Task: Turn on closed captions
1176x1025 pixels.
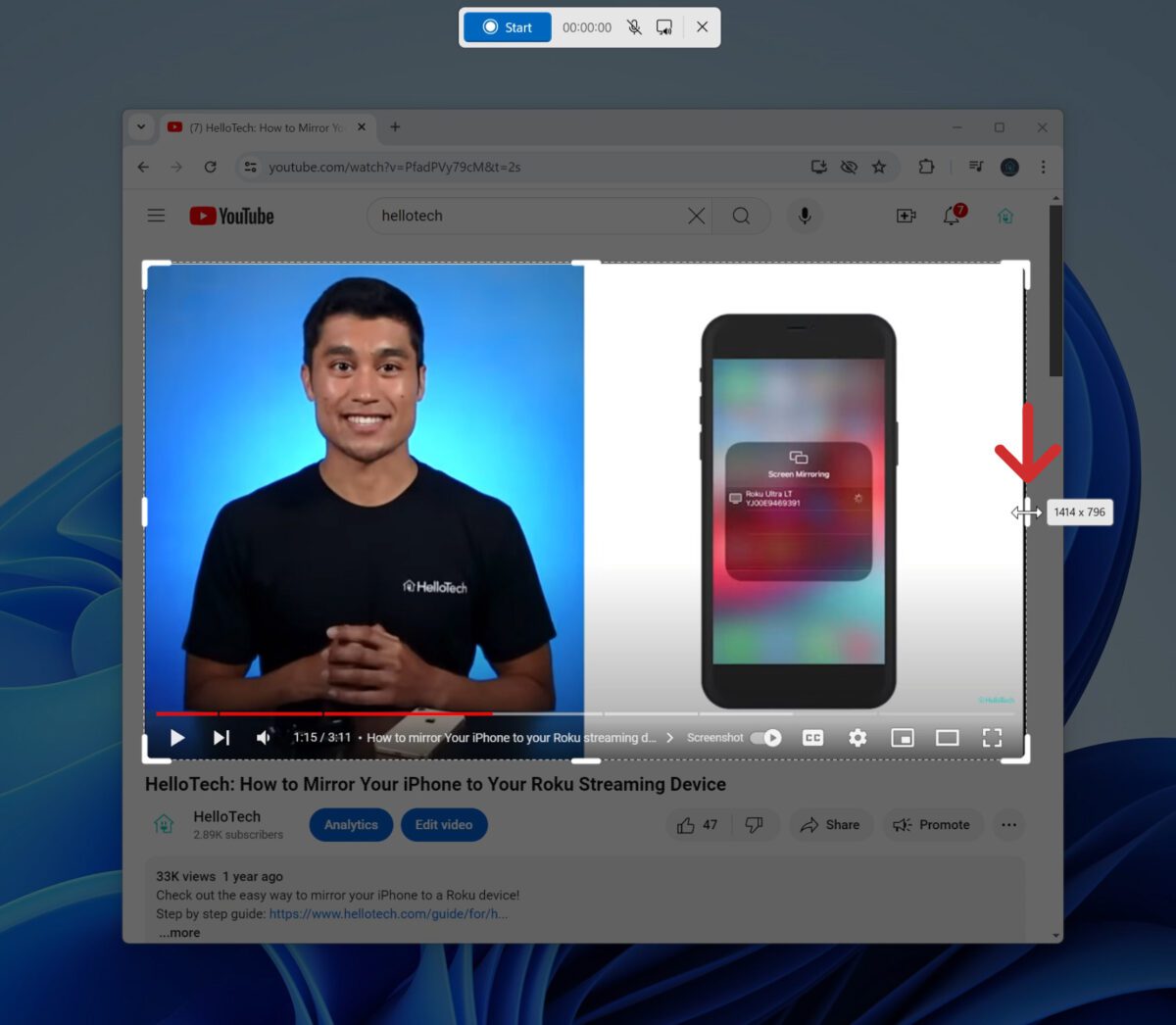Action: 812,738
